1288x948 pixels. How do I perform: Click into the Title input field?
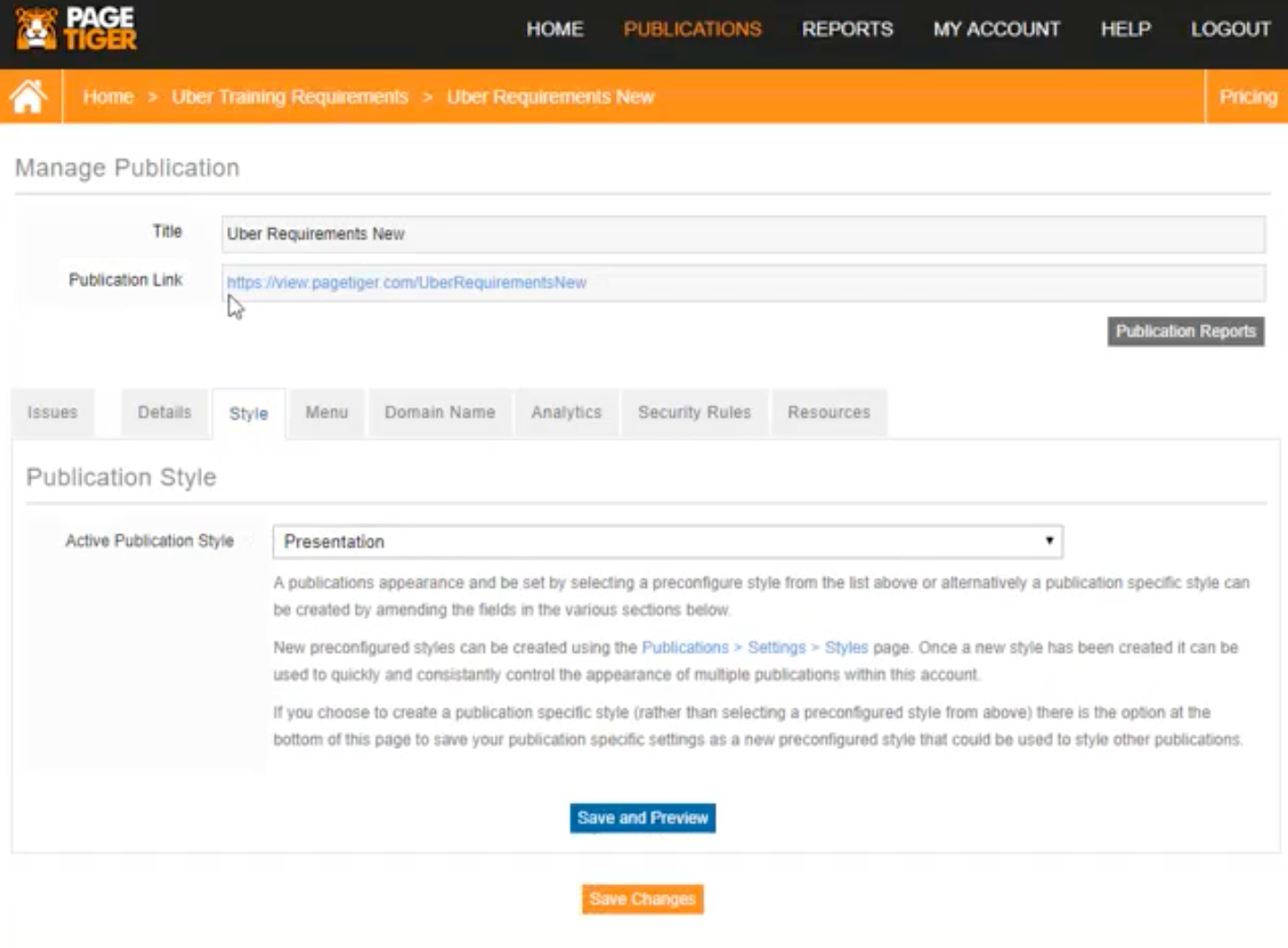click(x=743, y=234)
